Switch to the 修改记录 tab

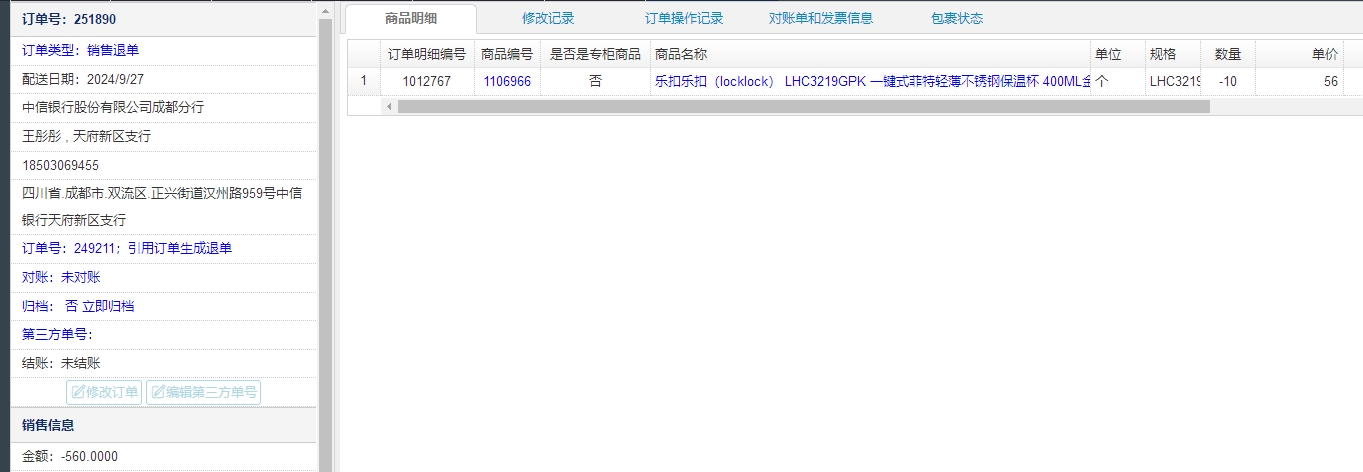(548, 18)
